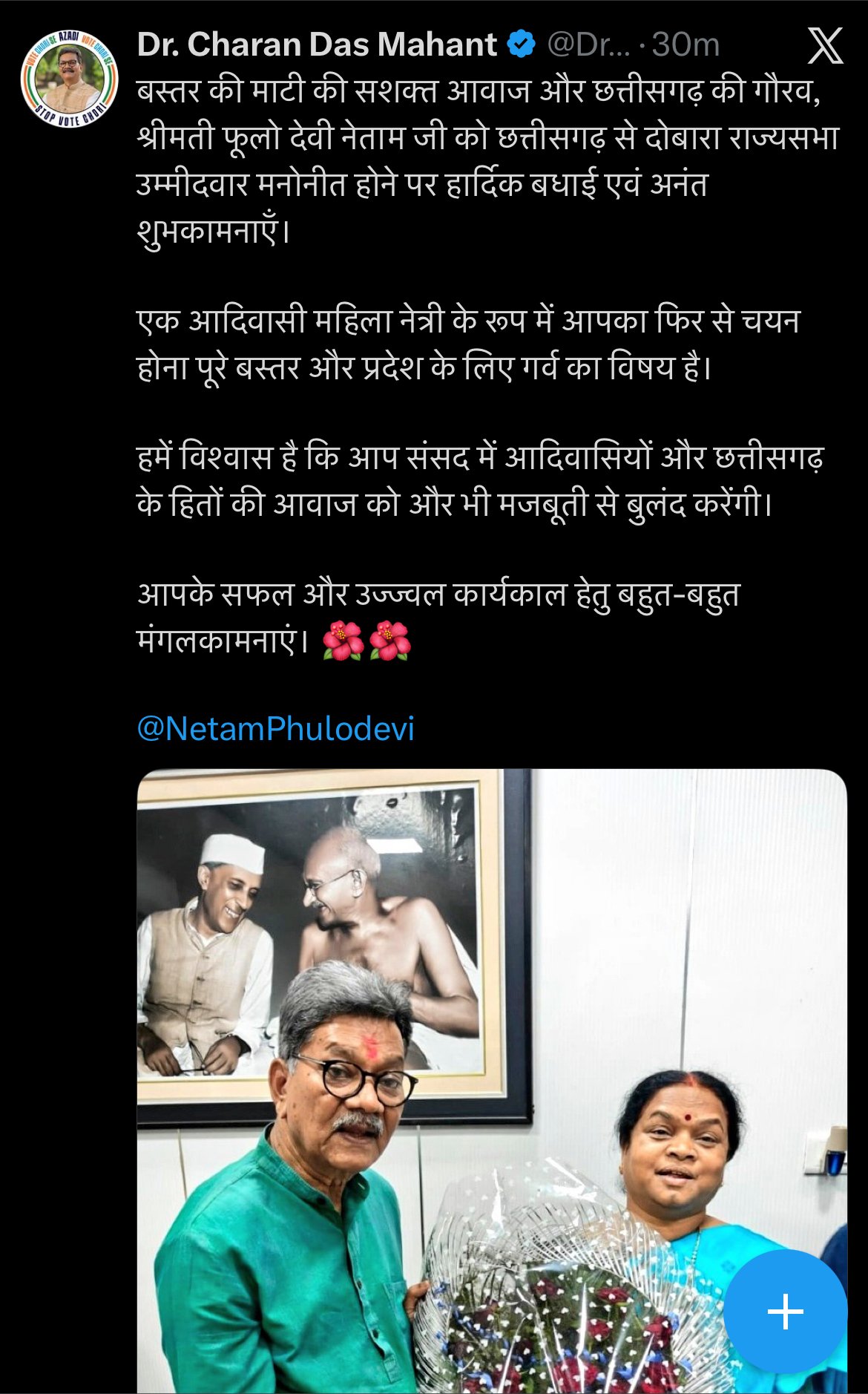Open the Dr. Charan Das Mahant display name

[317, 45]
